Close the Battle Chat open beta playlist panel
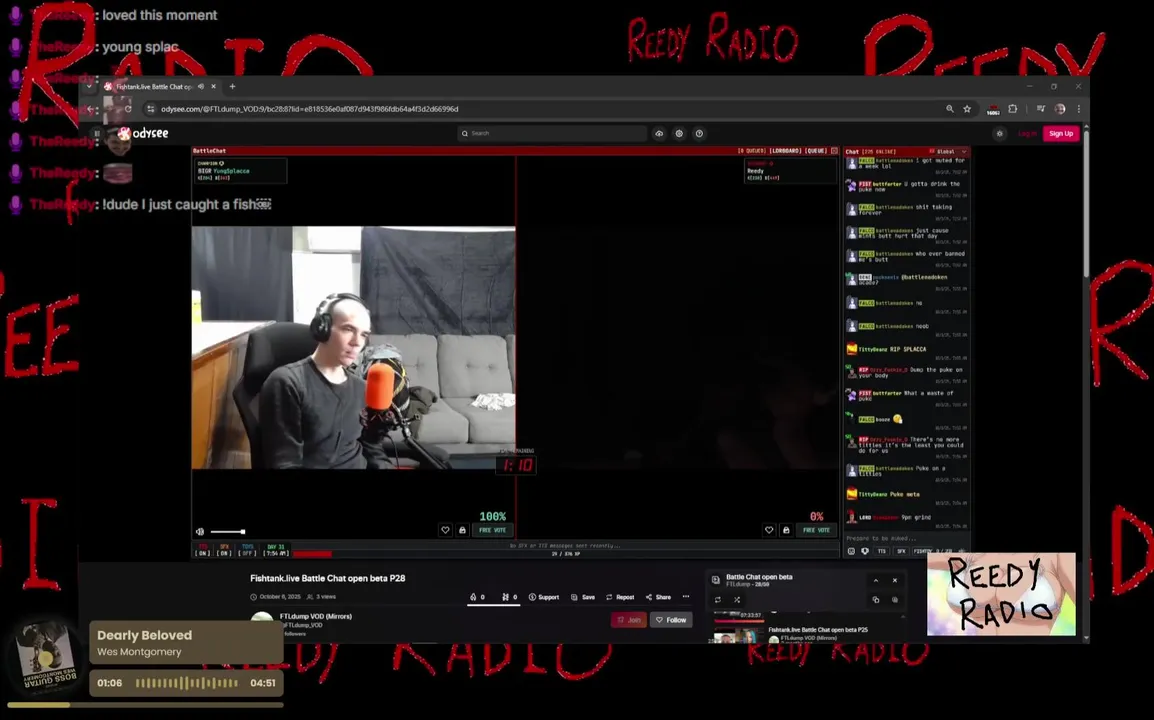 tap(895, 580)
